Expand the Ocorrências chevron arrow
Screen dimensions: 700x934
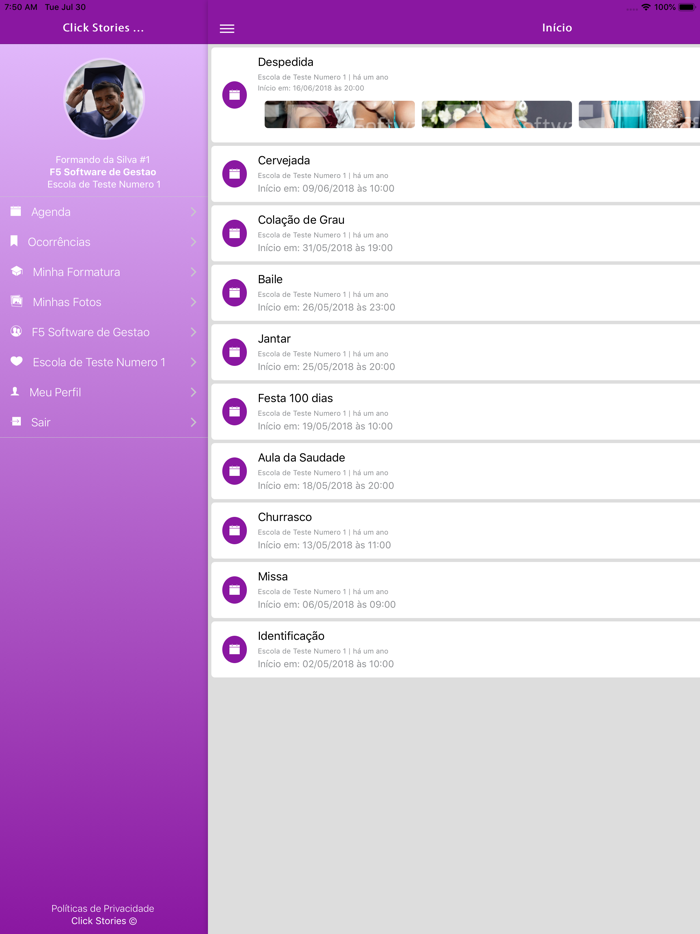coord(194,242)
